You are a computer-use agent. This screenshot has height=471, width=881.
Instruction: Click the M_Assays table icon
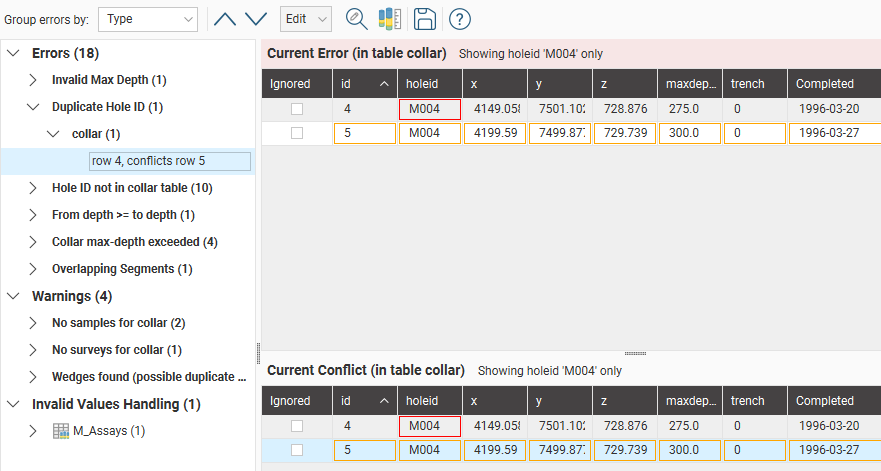coord(61,431)
